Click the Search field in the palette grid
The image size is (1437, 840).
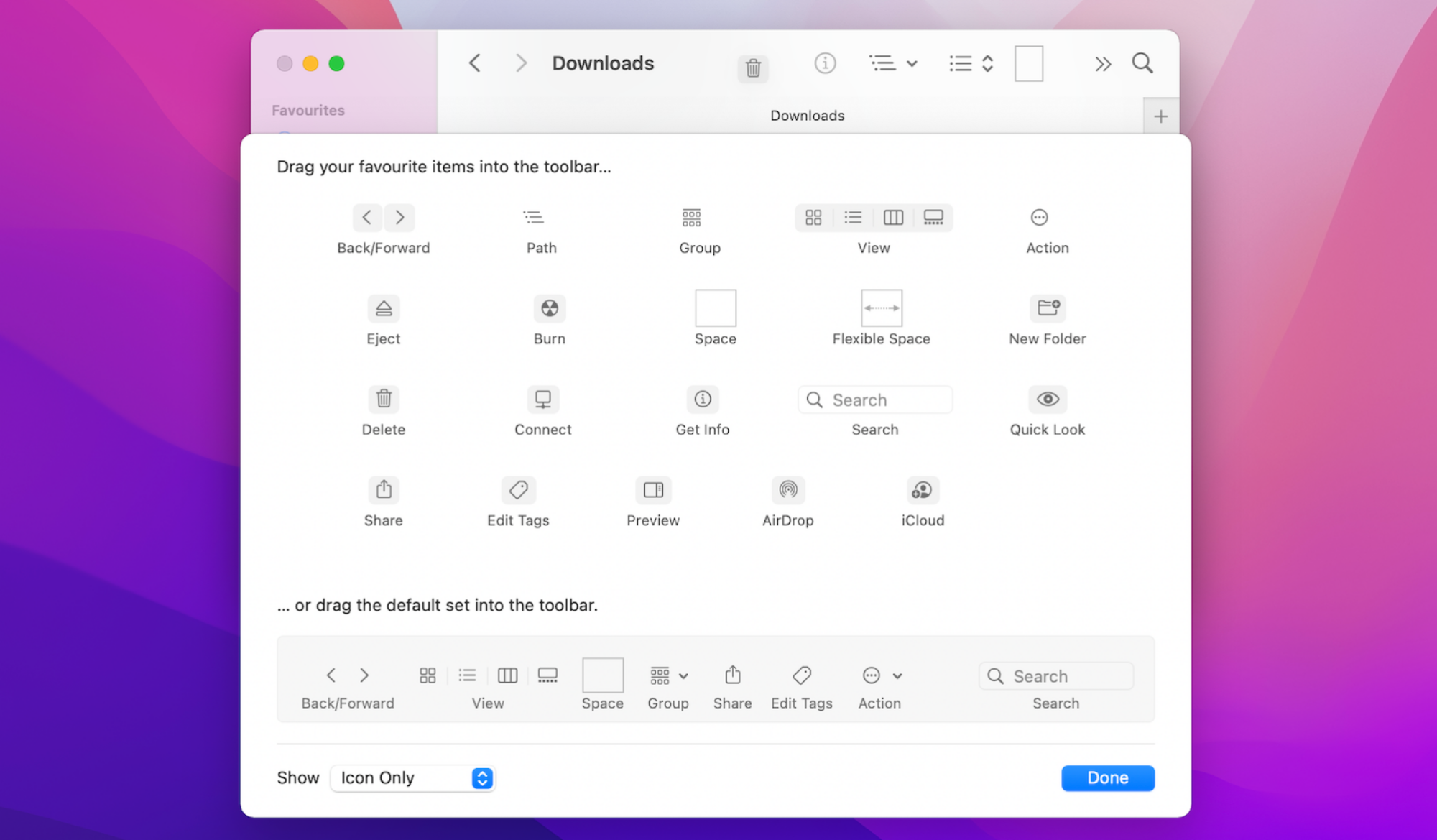[x=875, y=400]
